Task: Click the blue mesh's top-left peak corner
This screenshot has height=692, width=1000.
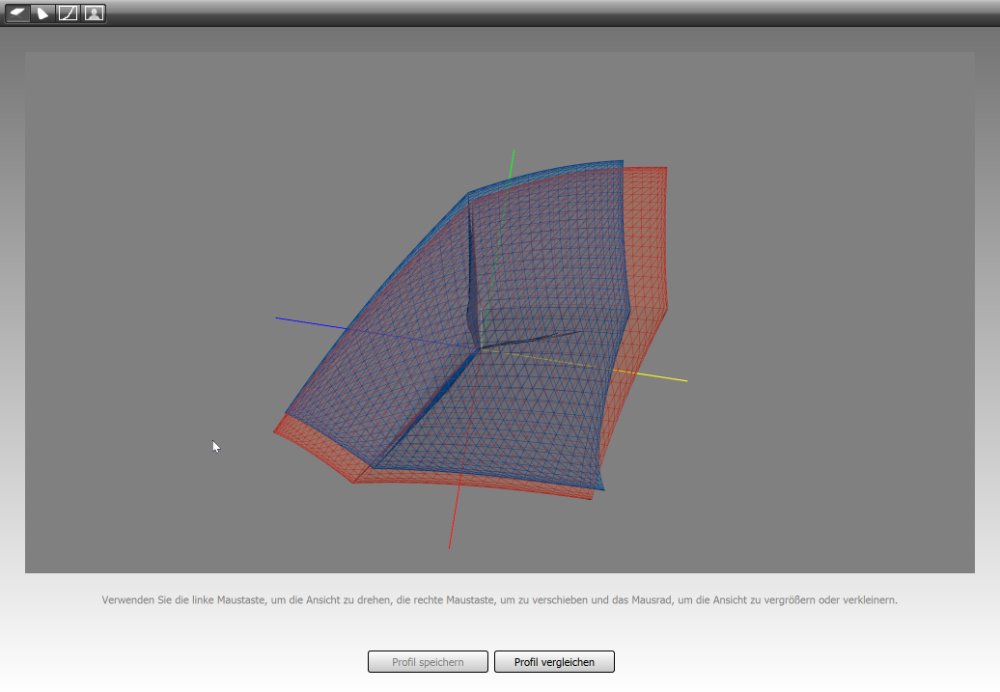Action: click(468, 193)
